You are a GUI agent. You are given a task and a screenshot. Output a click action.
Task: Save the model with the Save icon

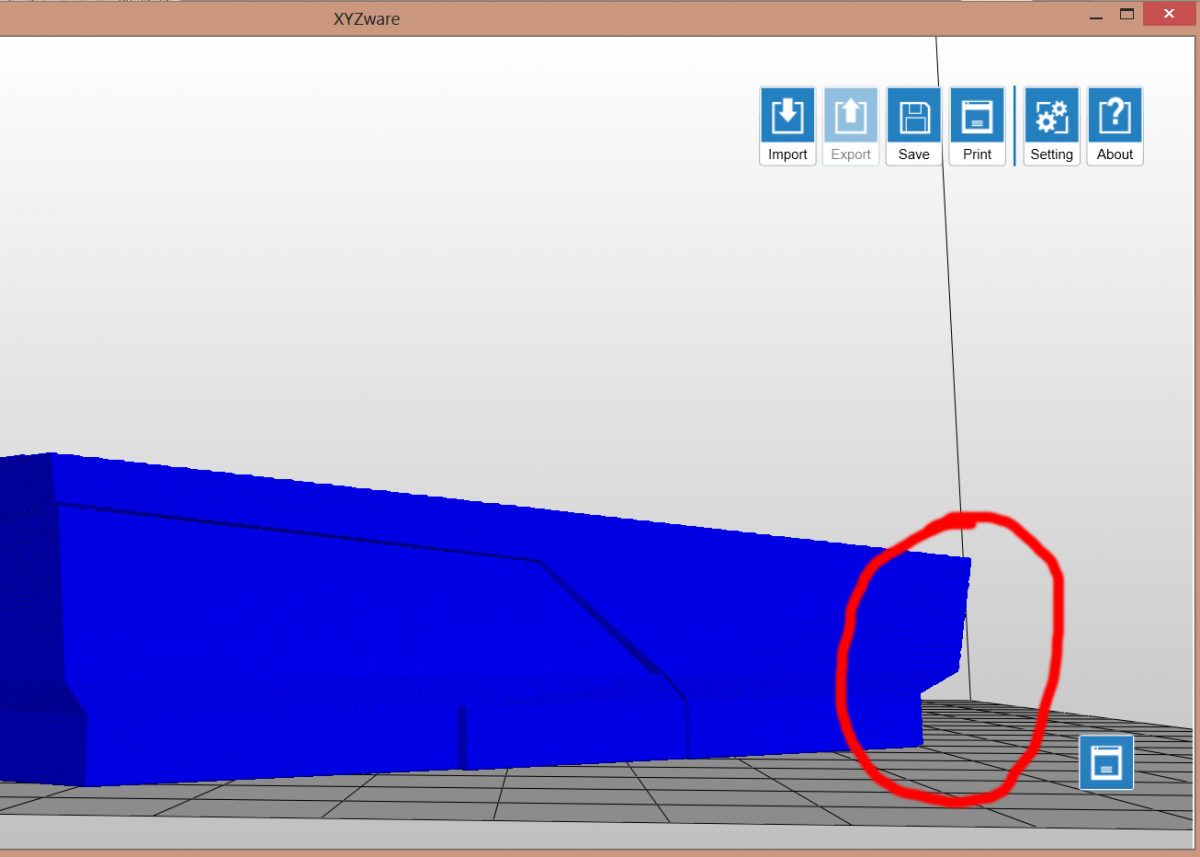(x=914, y=126)
